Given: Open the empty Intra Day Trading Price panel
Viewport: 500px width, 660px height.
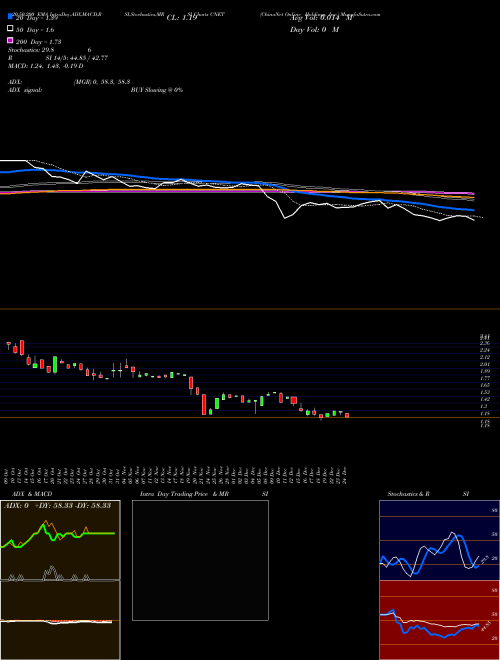Looking at the screenshot, I should pyautogui.click(x=200, y=560).
